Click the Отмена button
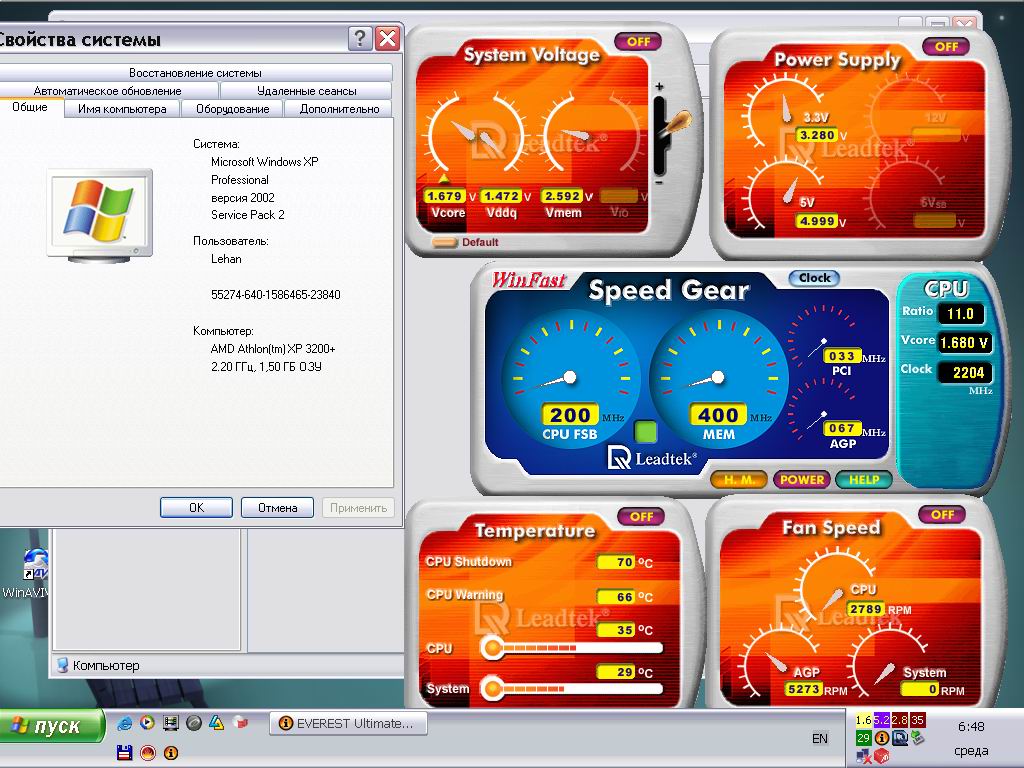This screenshot has height=768, width=1024. [x=278, y=507]
